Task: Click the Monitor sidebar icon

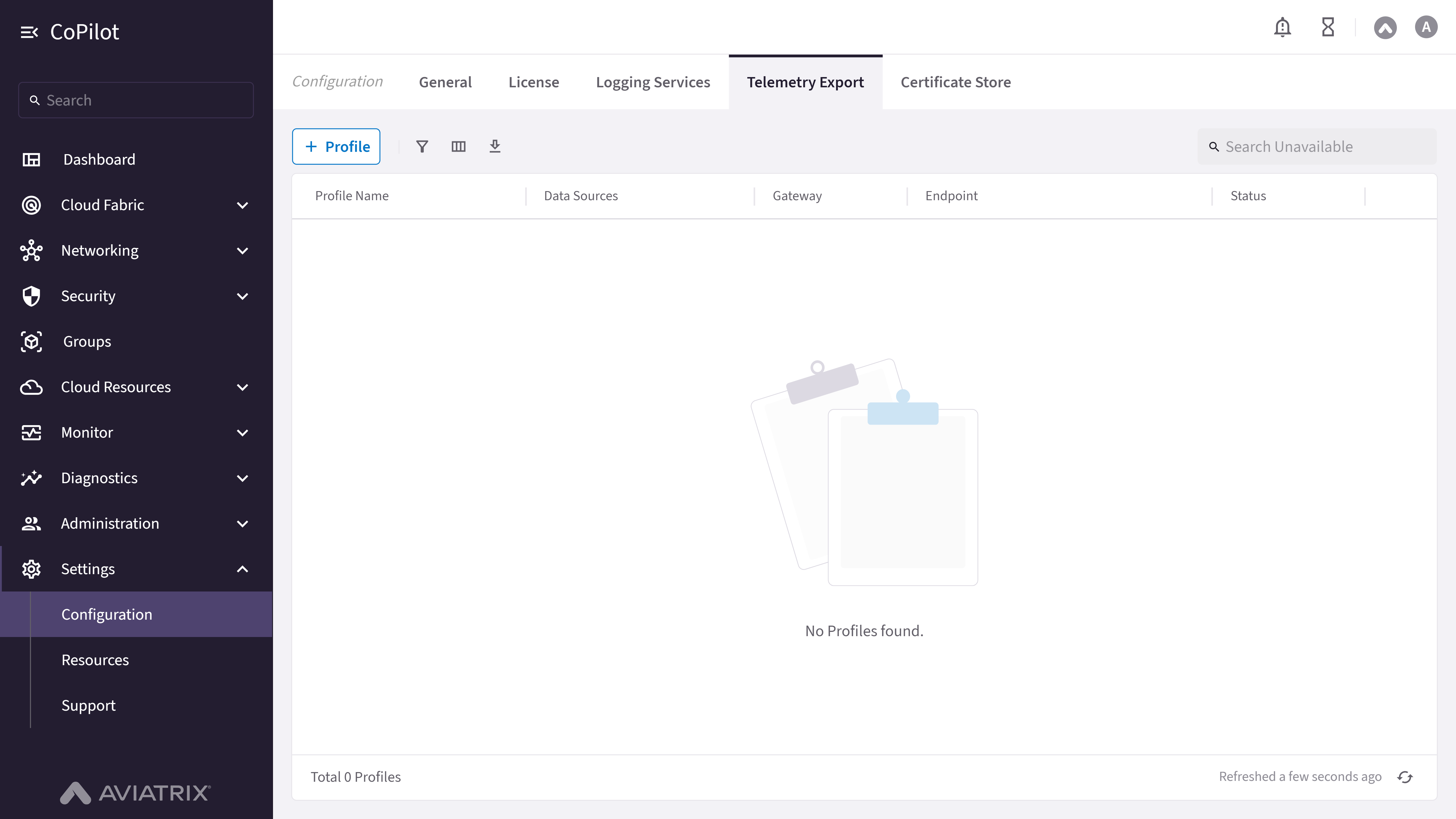Action: [x=31, y=432]
